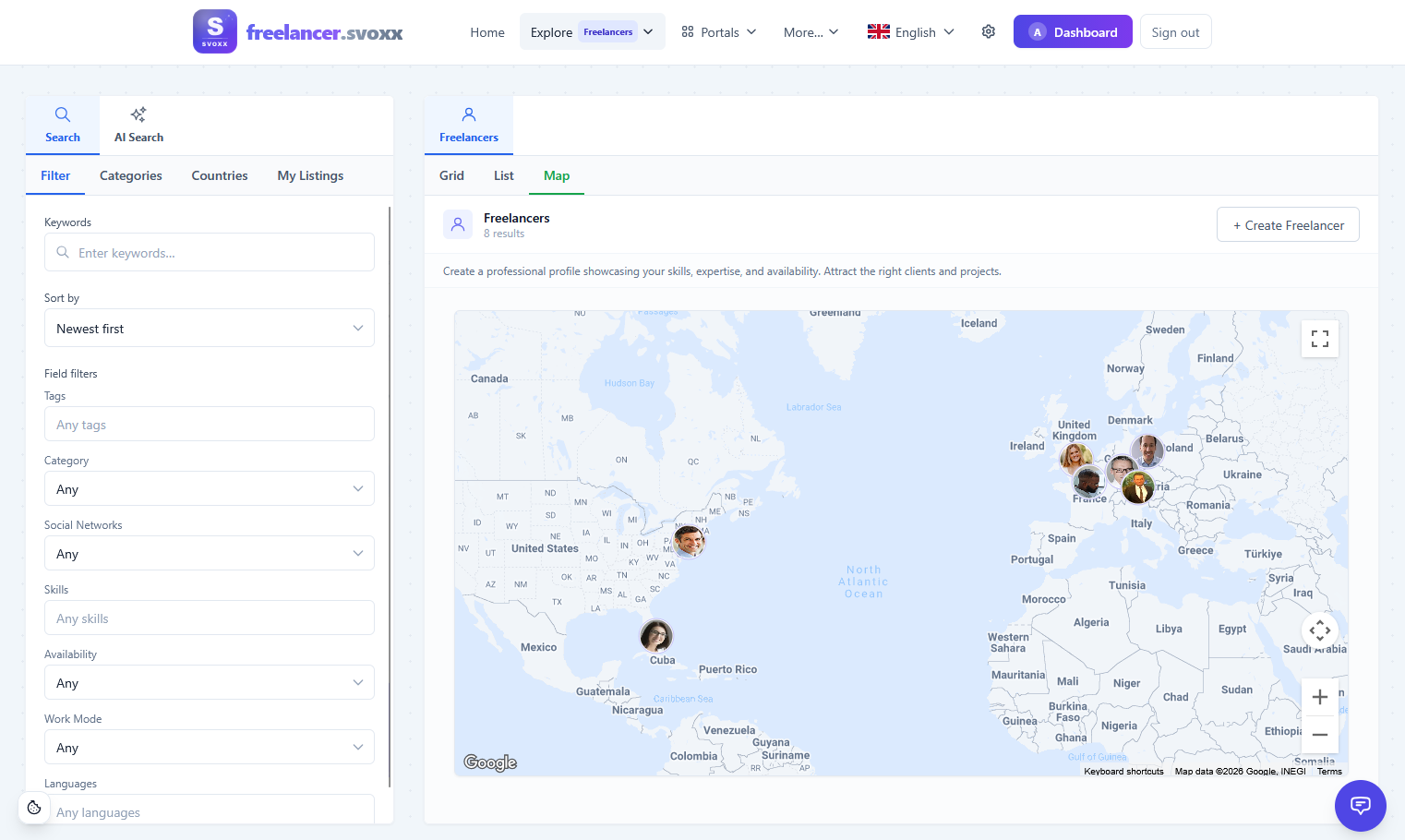Screen dimensions: 1405x840
Task: Open the Freelancers section tab
Action: (x=469, y=125)
